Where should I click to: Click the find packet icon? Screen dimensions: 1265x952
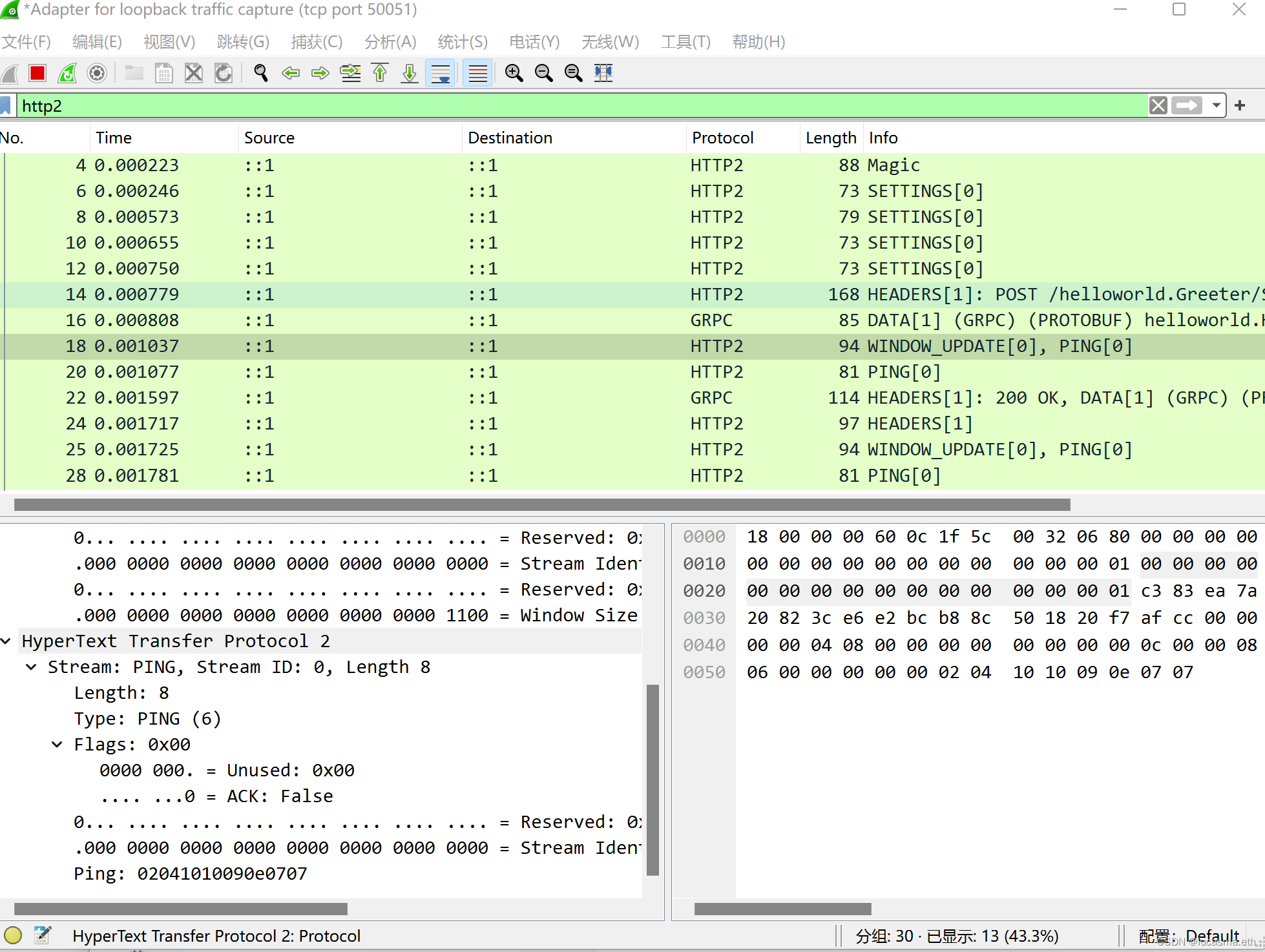pos(260,72)
